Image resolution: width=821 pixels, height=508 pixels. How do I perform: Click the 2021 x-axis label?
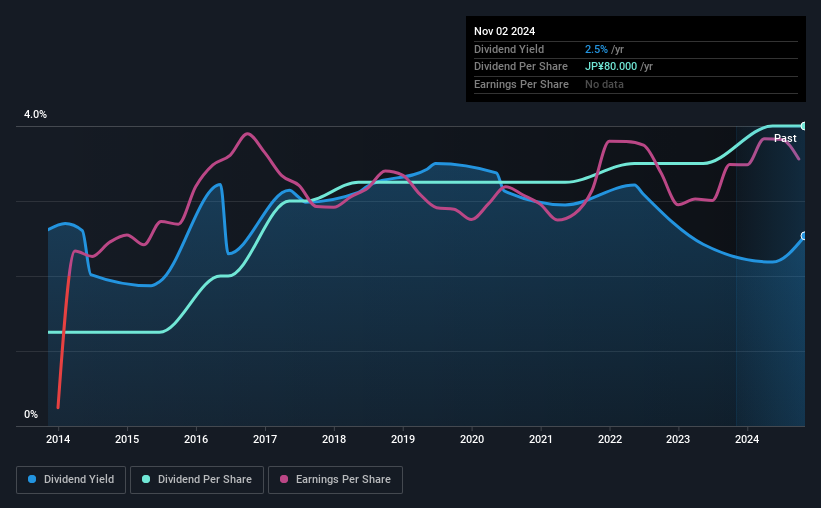541,439
